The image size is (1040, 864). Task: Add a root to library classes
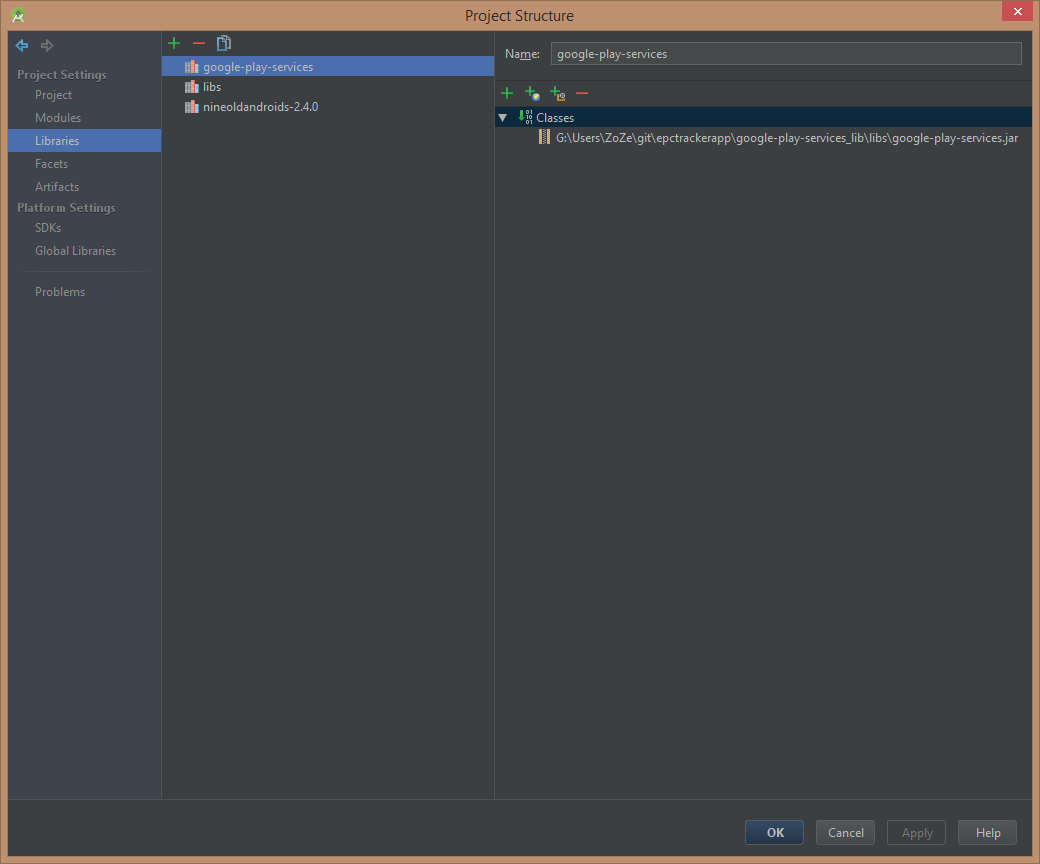(507, 93)
